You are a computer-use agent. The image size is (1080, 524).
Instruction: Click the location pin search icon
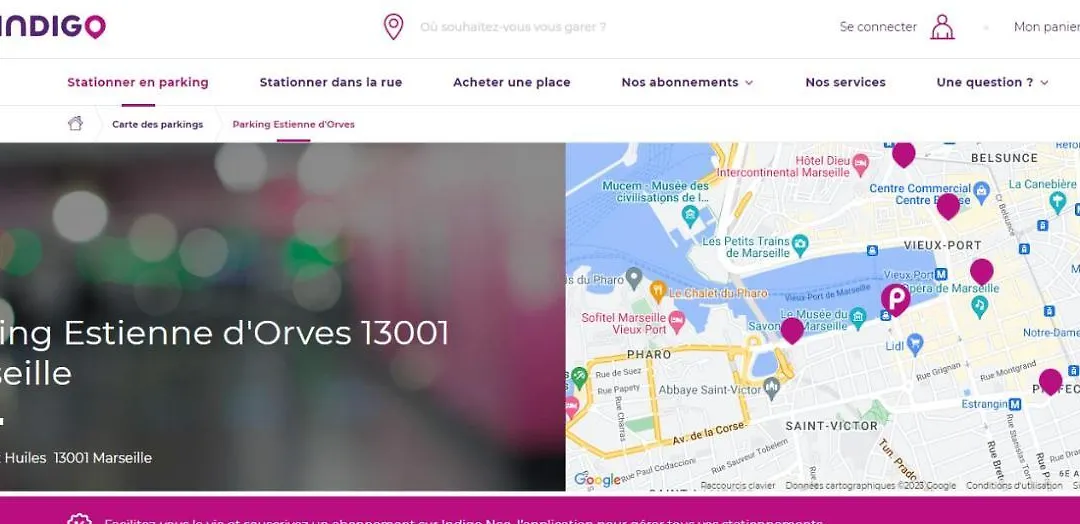[393, 27]
